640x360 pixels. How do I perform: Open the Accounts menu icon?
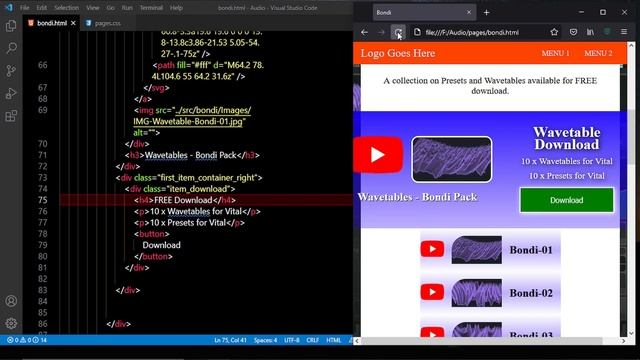[11, 301]
